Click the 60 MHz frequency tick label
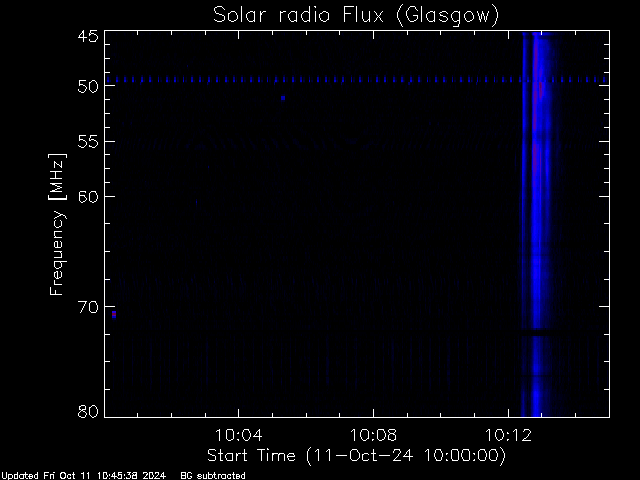Screen dimensions: 640x480 tap(88, 196)
